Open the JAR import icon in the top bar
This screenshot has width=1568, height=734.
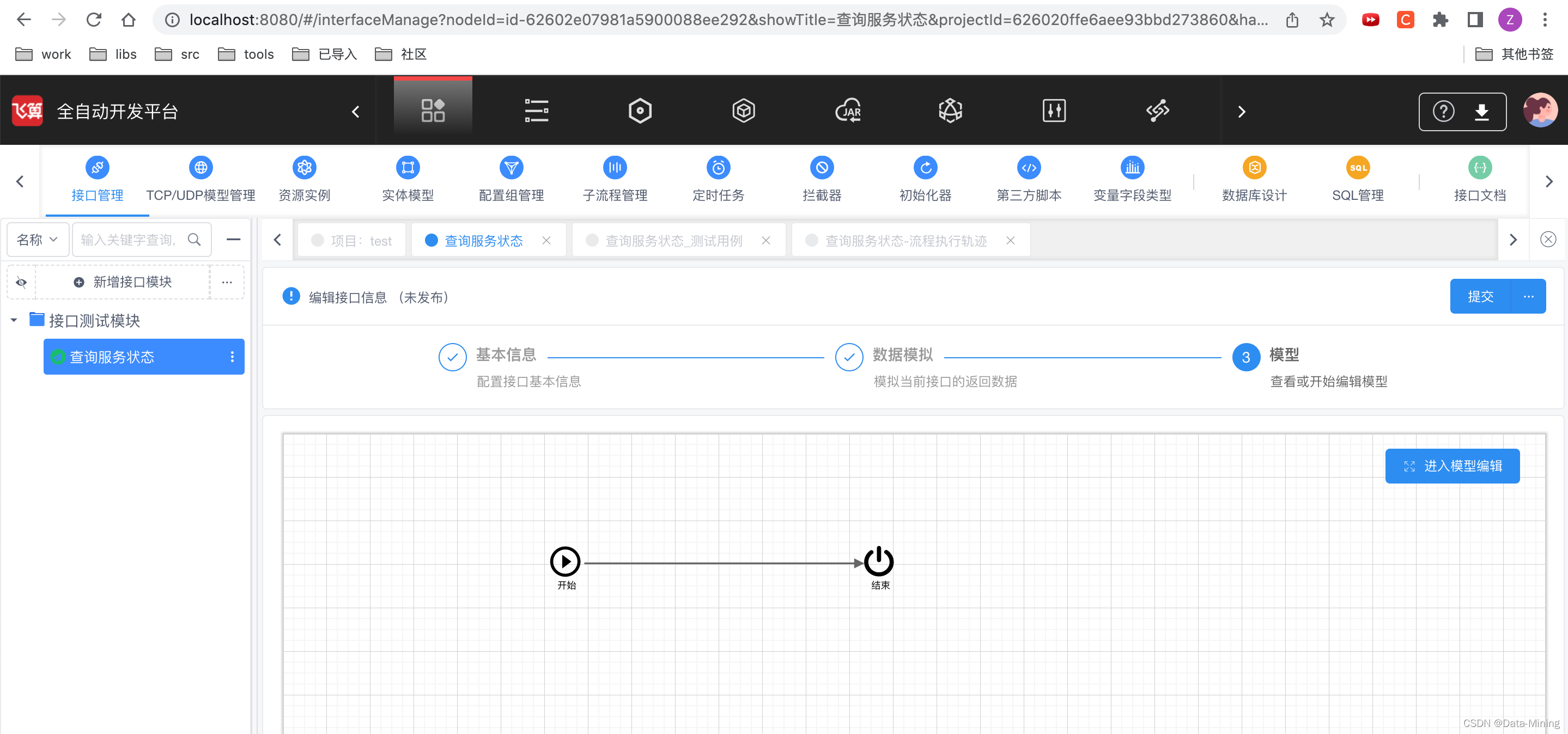click(847, 111)
